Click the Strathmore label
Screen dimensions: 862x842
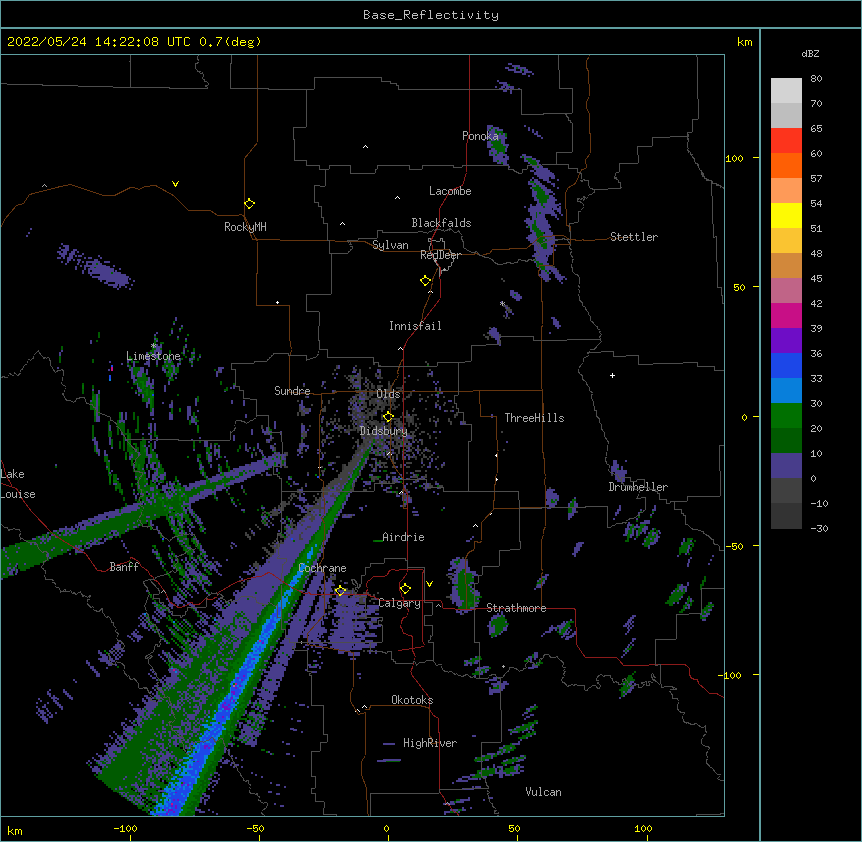[516, 608]
